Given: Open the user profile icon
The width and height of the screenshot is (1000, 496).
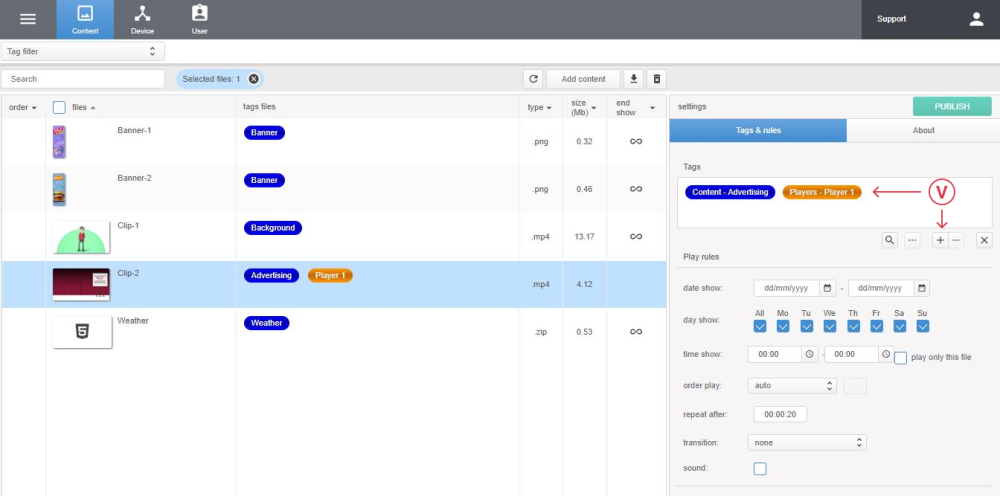Looking at the screenshot, I should (976, 19).
